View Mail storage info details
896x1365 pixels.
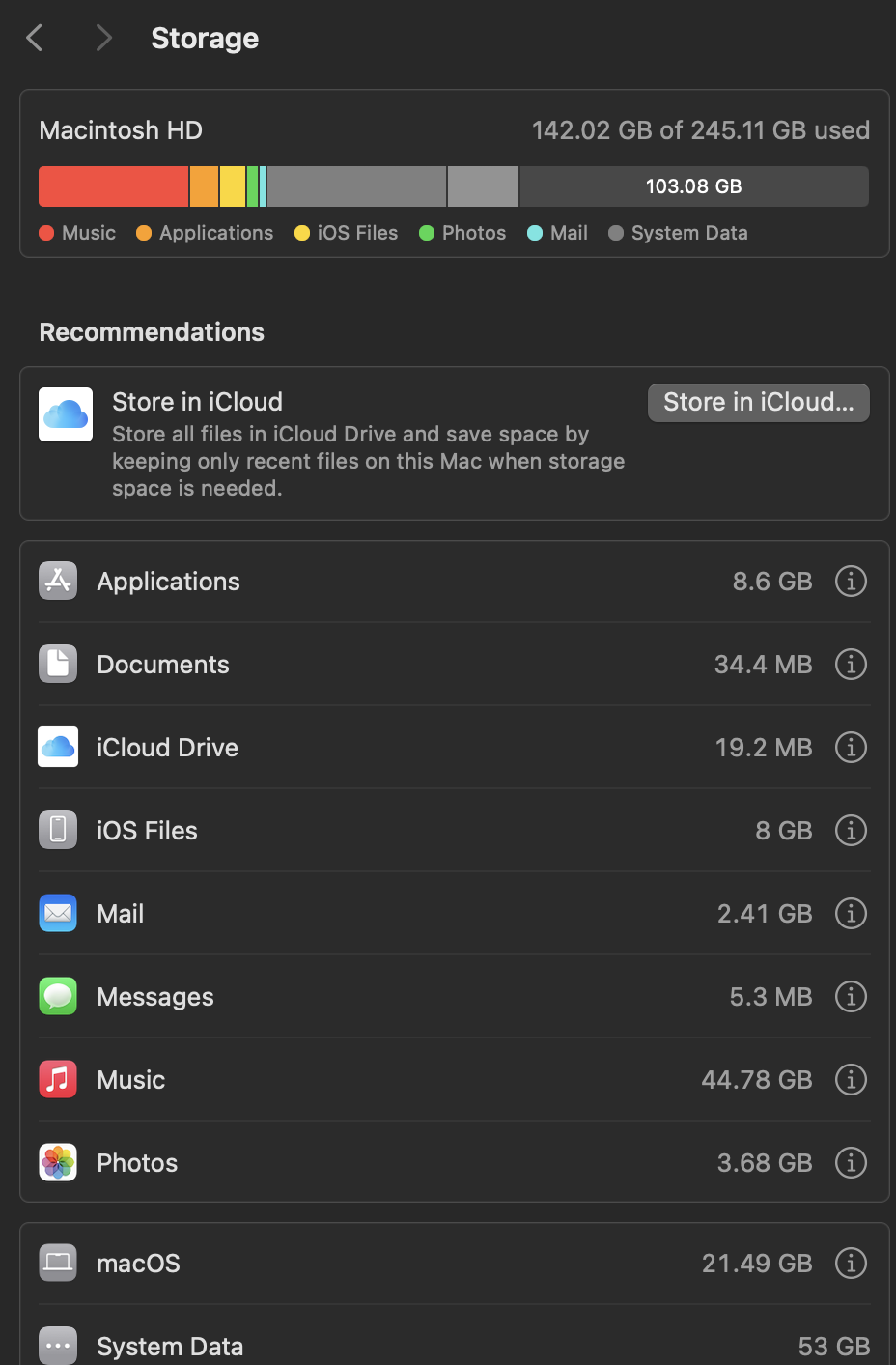click(x=851, y=914)
